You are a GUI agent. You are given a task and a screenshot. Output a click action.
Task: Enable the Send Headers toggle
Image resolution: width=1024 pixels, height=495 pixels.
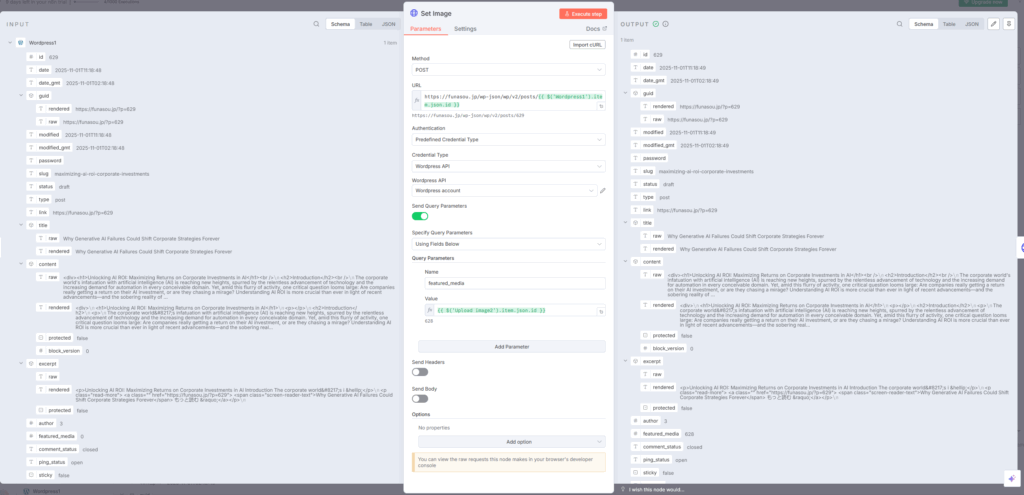click(420, 371)
